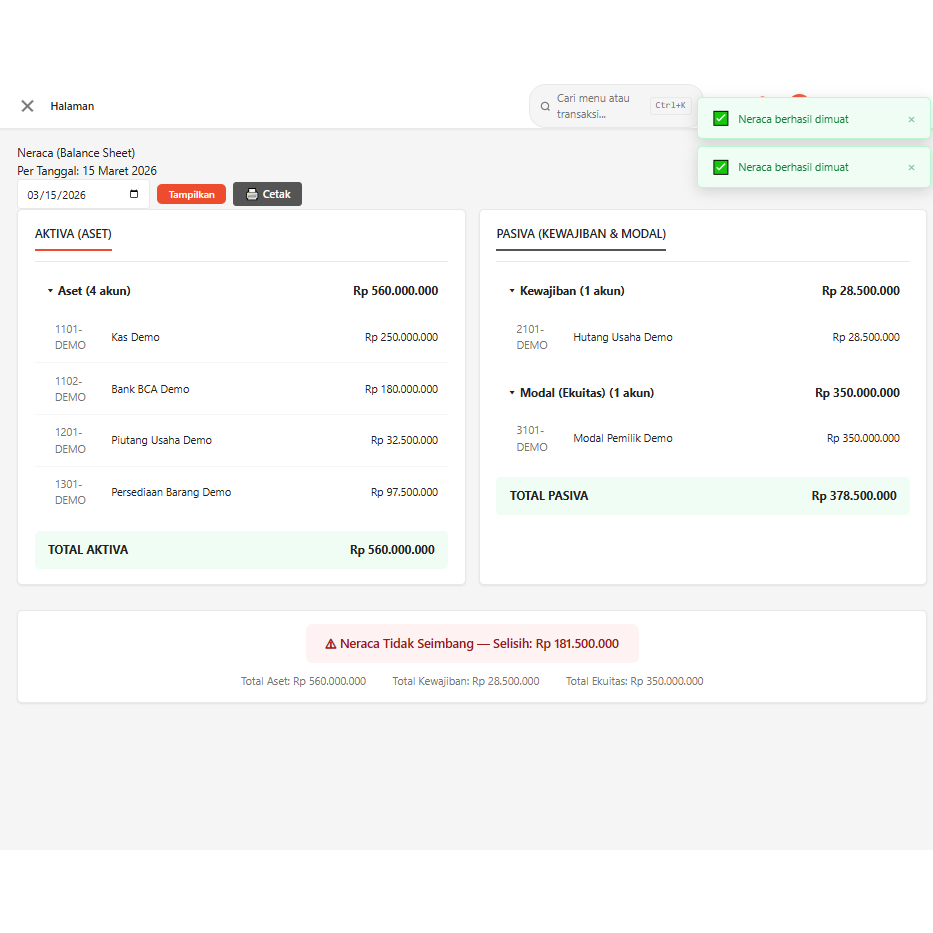933x933 pixels.
Task: Click the green checkmark in lower toast
Action: (721, 167)
